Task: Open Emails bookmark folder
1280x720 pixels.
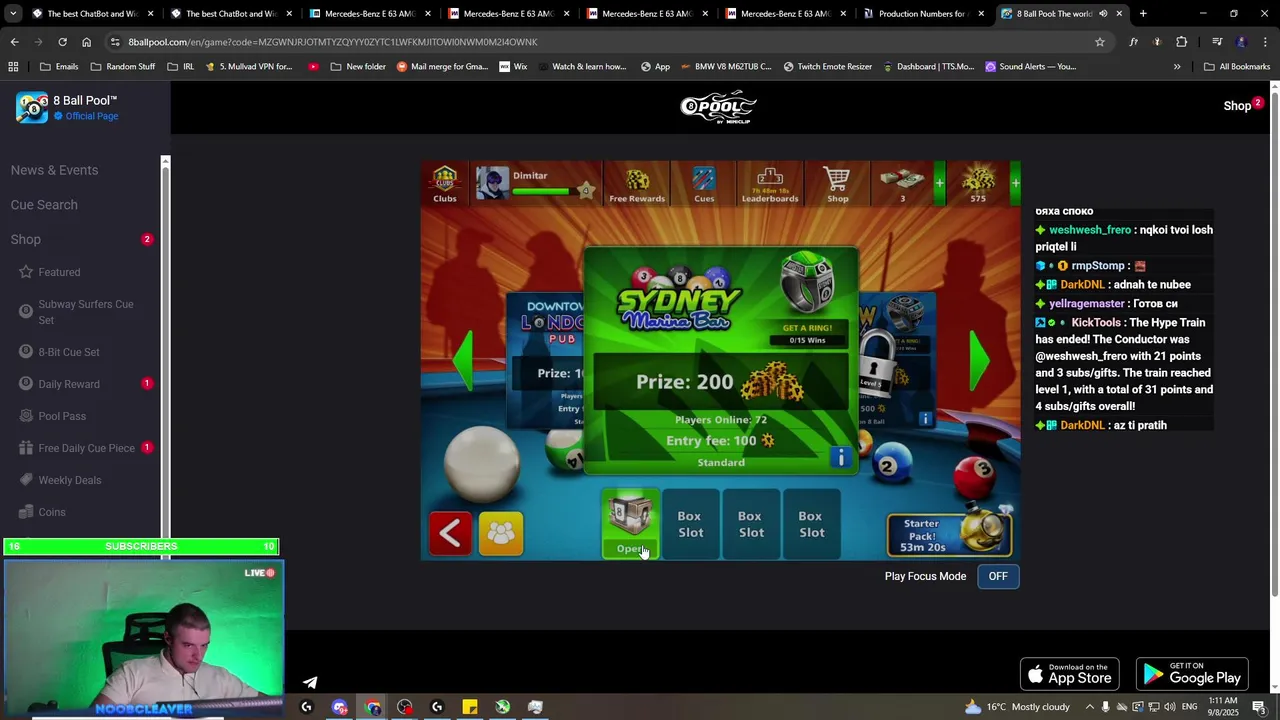Action: [x=59, y=67]
